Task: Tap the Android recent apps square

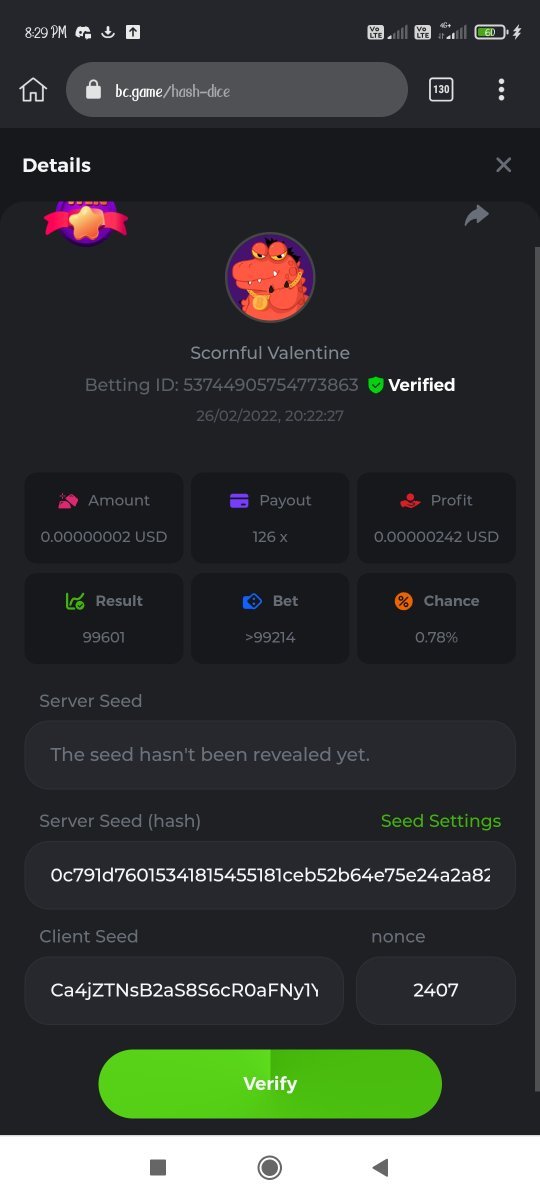Action: [157, 1167]
